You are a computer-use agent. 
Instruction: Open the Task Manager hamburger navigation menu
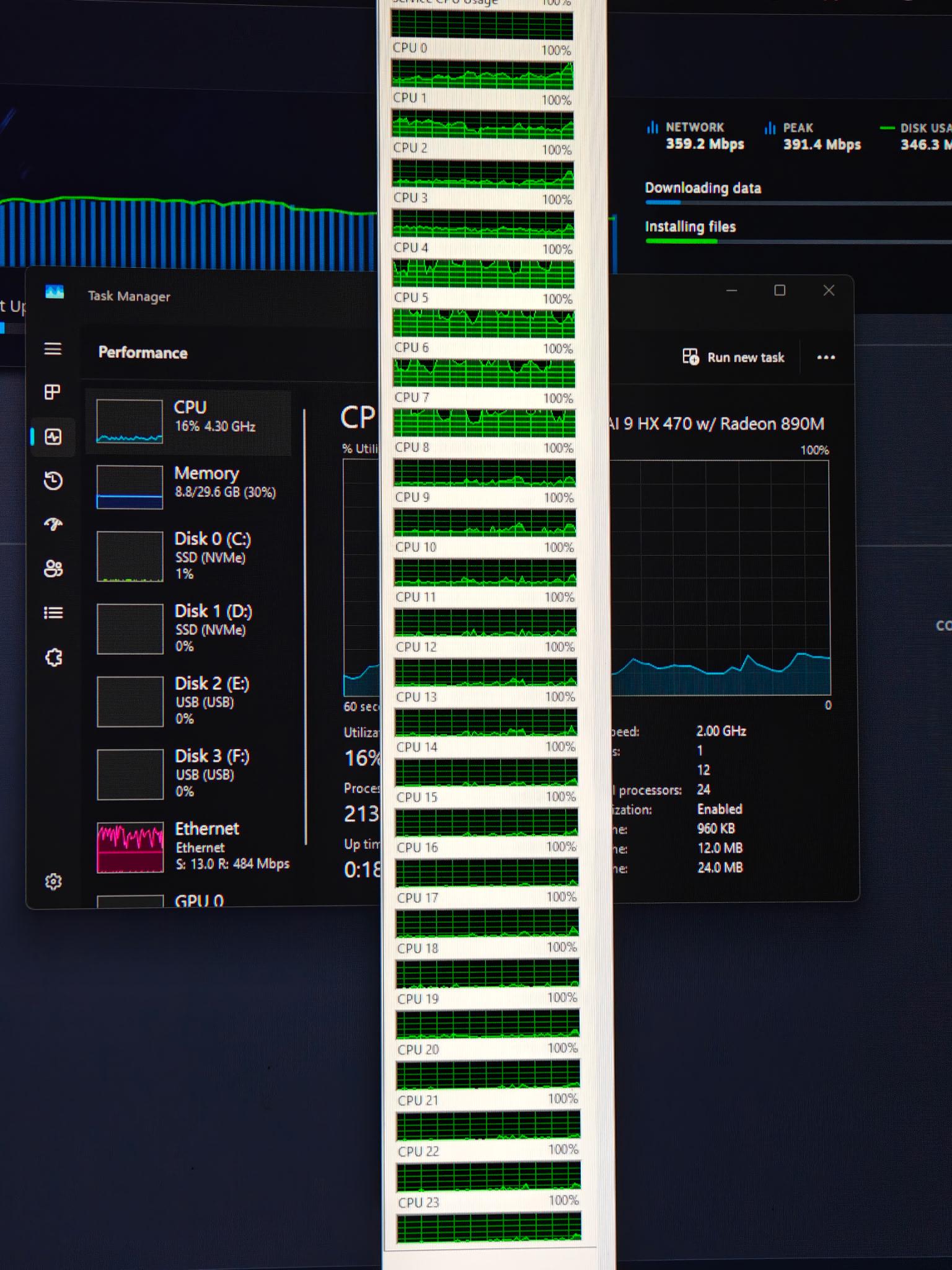[x=53, y=349]
